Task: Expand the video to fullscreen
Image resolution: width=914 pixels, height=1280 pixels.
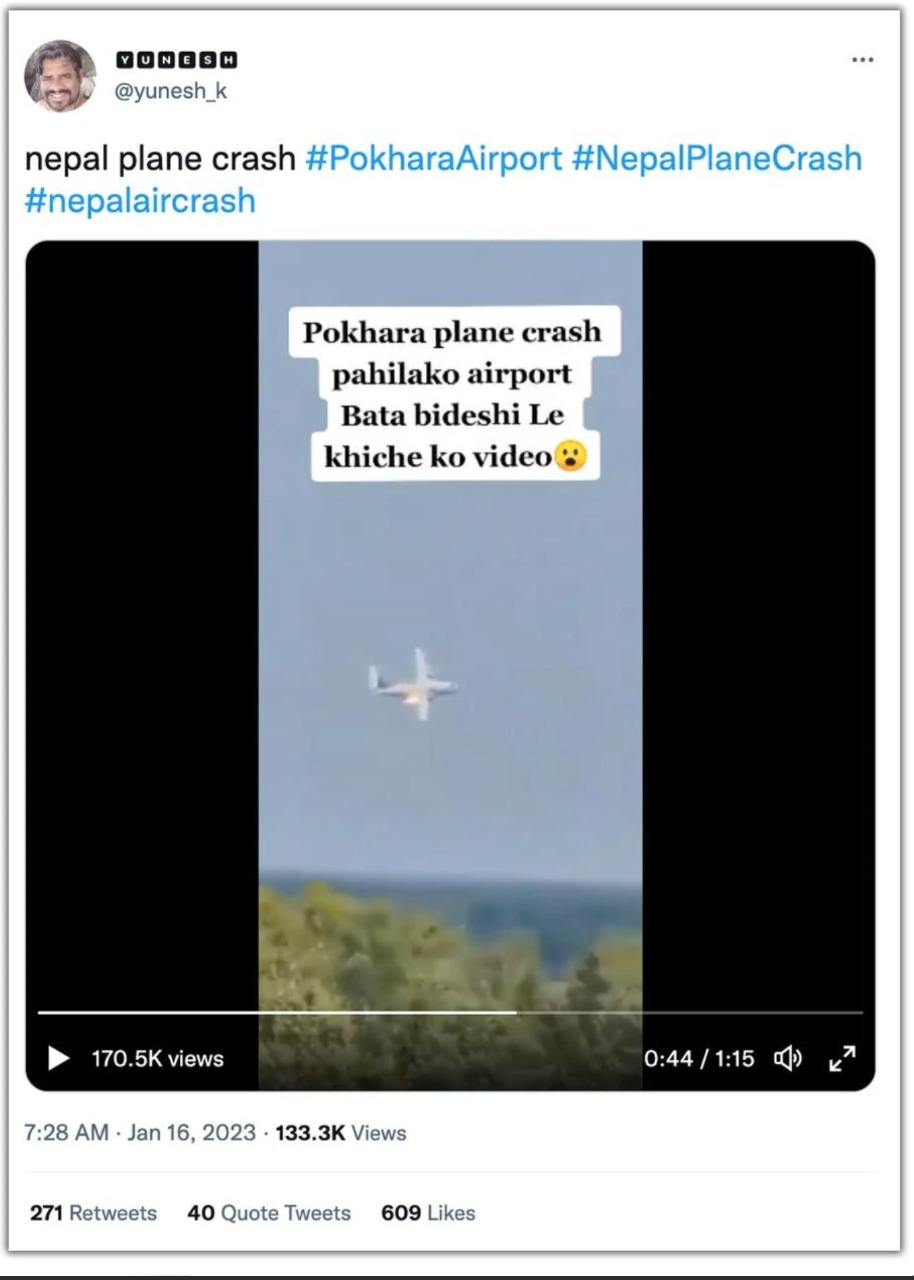Action: click(843, 1058)
